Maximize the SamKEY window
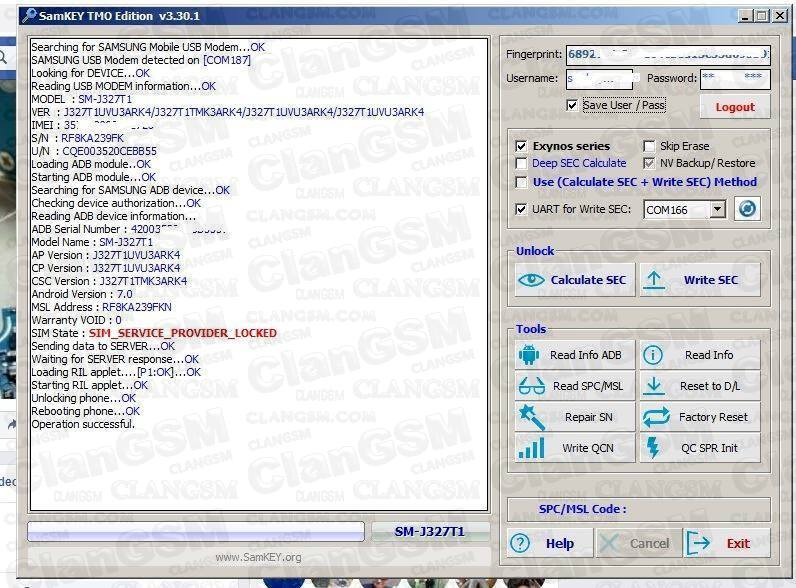The image size is (796, 588). 761,16
